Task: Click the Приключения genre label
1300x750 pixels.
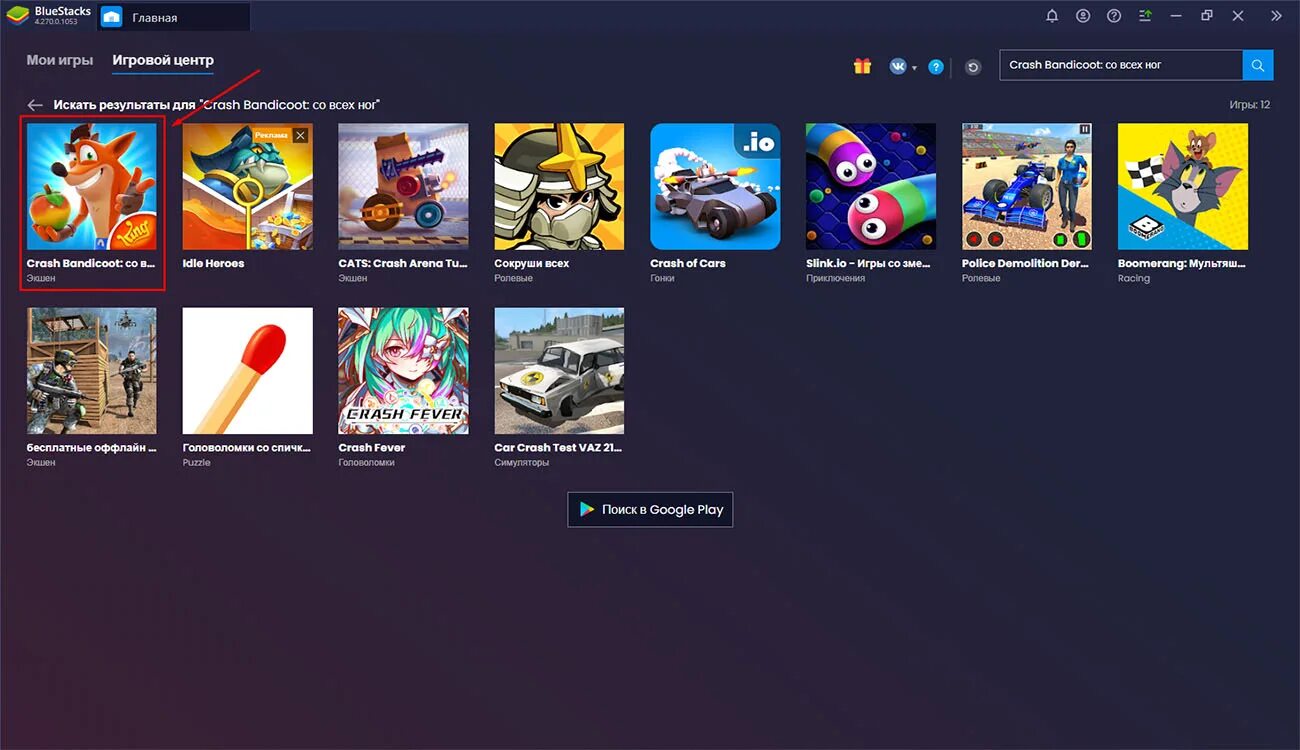Action: click(x=836, y=279)
